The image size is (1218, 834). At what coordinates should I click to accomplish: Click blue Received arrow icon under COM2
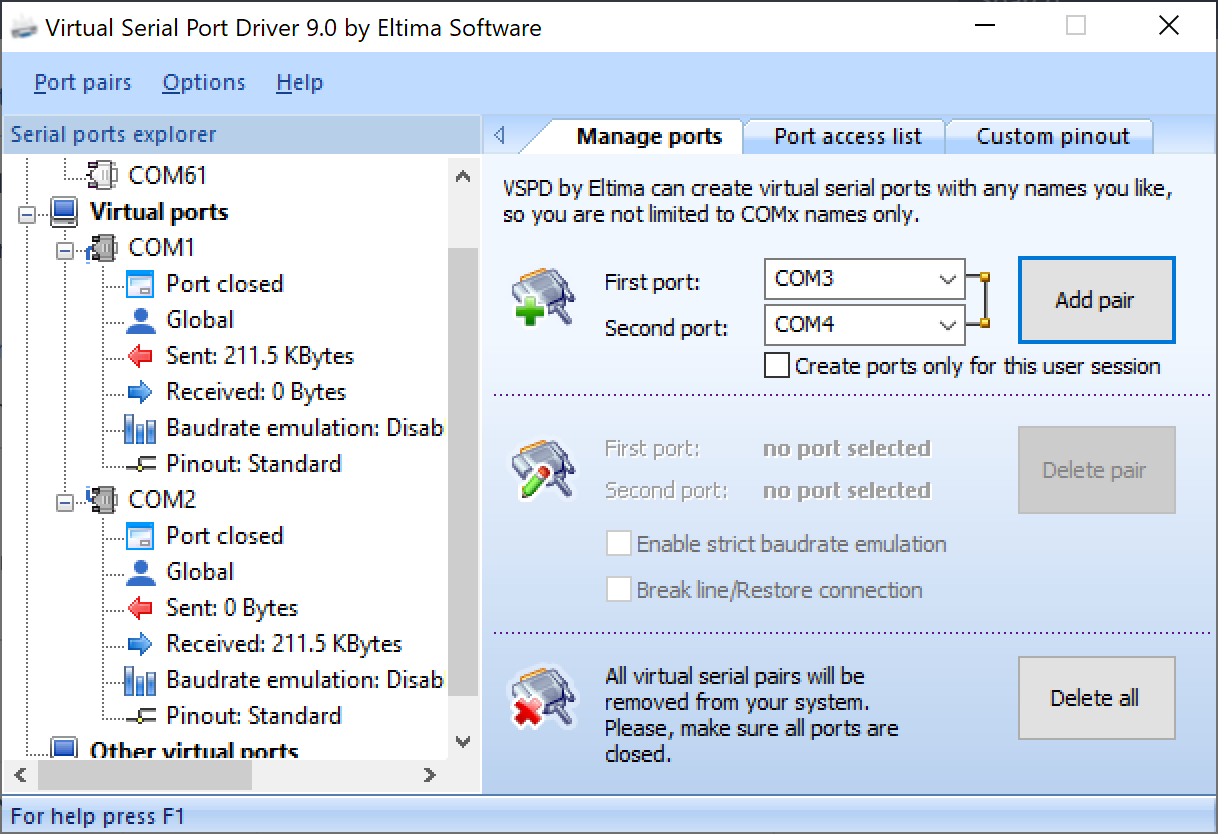pos(141,644)
